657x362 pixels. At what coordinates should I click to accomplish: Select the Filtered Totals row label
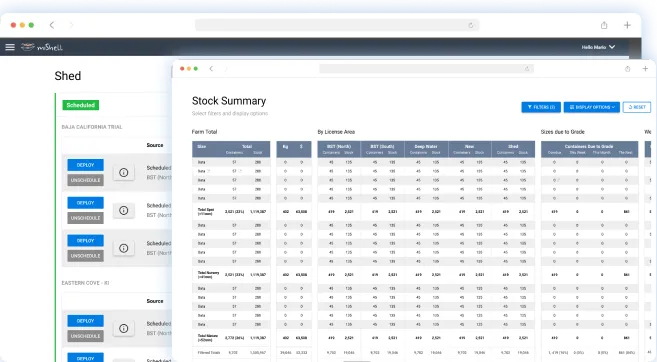(209, 353)
